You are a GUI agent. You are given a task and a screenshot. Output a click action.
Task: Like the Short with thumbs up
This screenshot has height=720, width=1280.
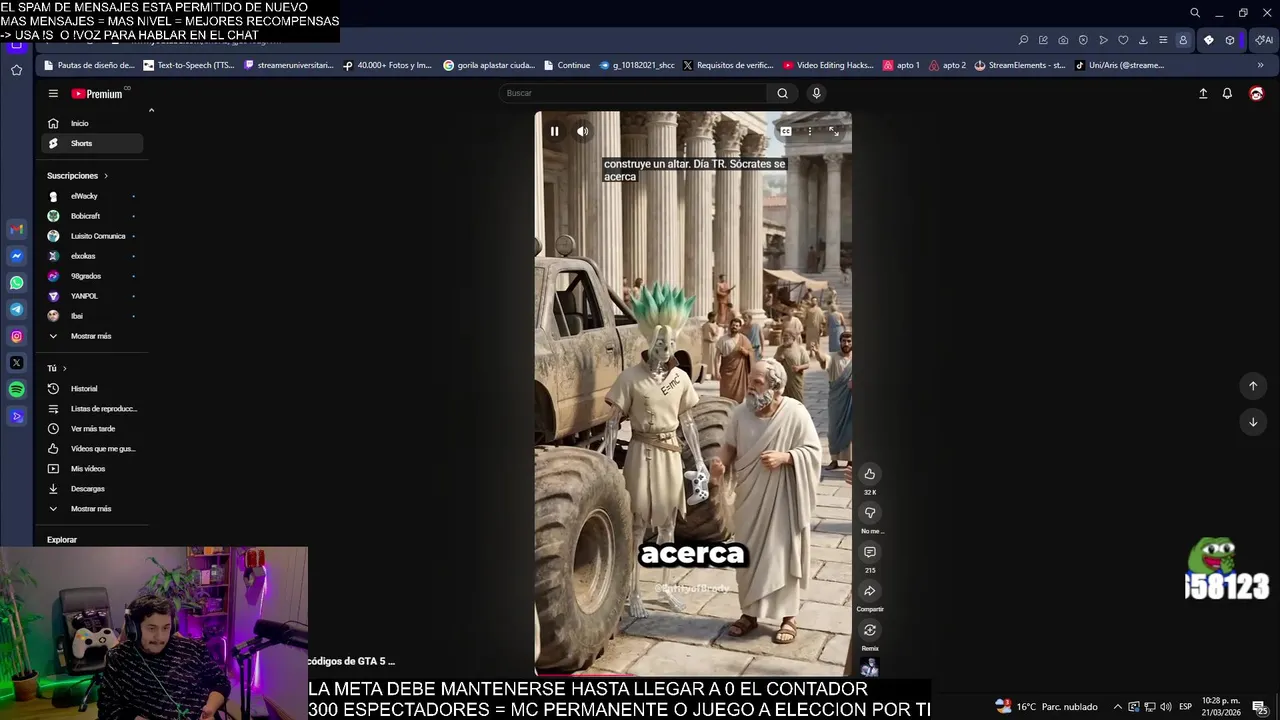pos(870,474)
